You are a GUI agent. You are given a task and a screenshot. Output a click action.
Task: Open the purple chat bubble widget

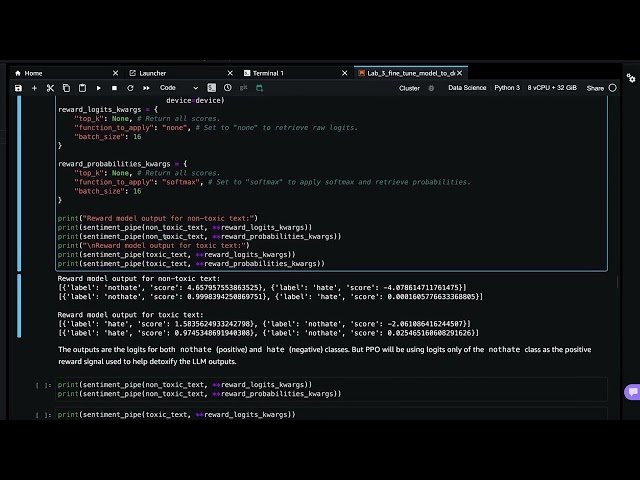click(x=632, y=392)
